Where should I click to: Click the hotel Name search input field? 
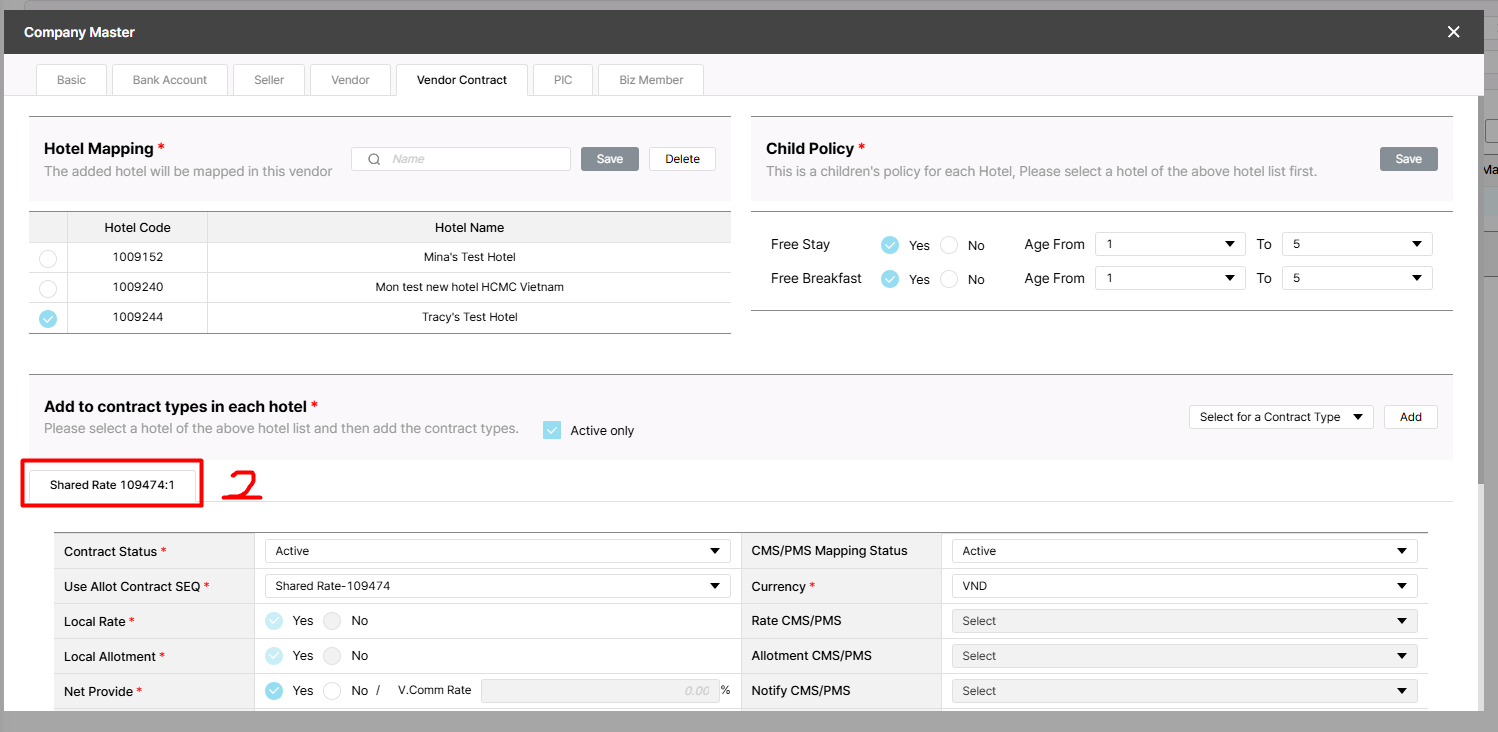(x=475, y=159)
